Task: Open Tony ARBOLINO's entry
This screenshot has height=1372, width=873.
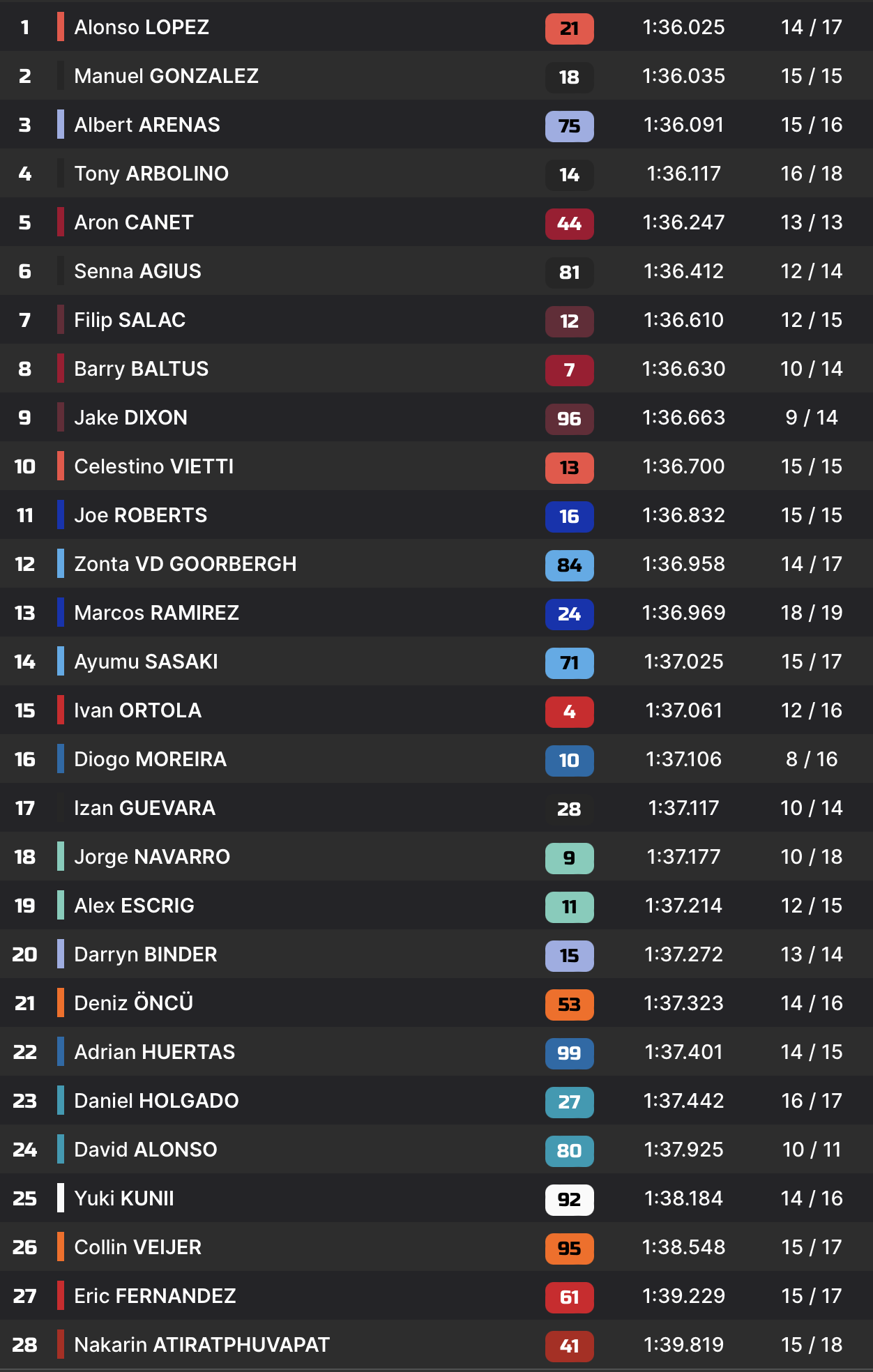Action: [x=151, y=174]
